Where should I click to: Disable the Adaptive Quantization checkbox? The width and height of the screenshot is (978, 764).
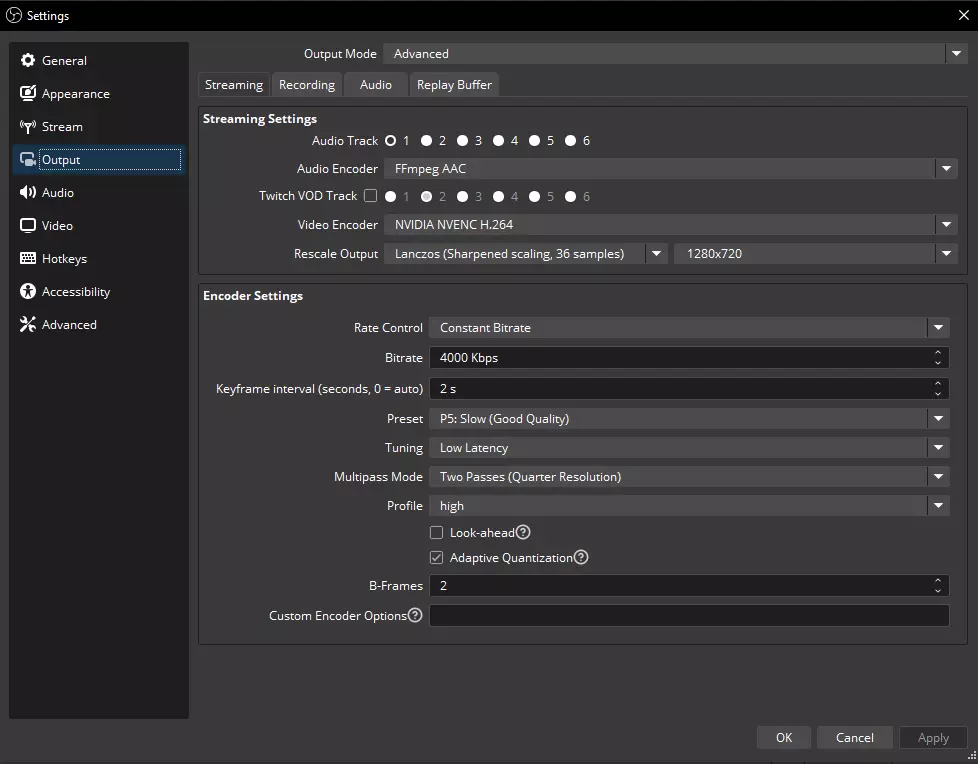(x=436, y=558)
